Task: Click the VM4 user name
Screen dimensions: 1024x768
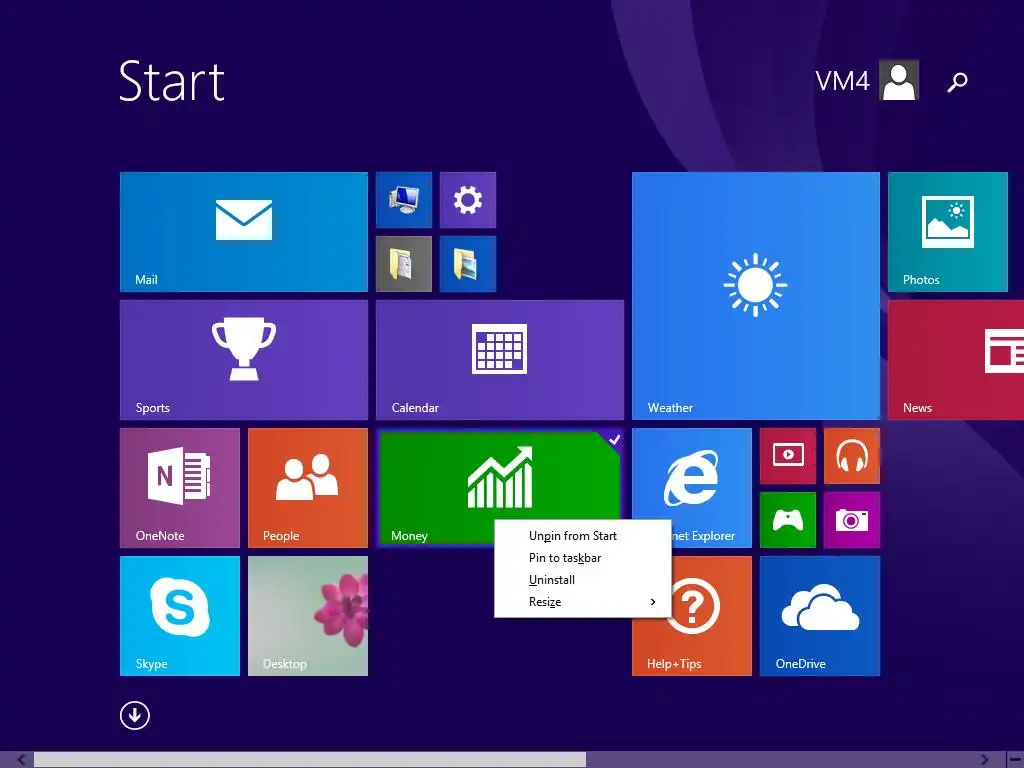Action: pos(842,81)
